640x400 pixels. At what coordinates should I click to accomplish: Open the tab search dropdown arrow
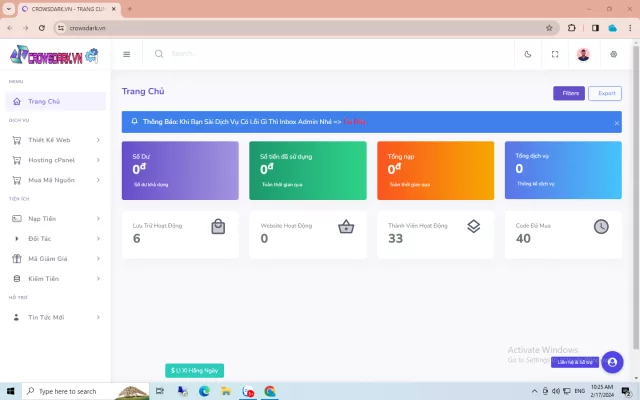pyautogui.click(x=9, y=9)
